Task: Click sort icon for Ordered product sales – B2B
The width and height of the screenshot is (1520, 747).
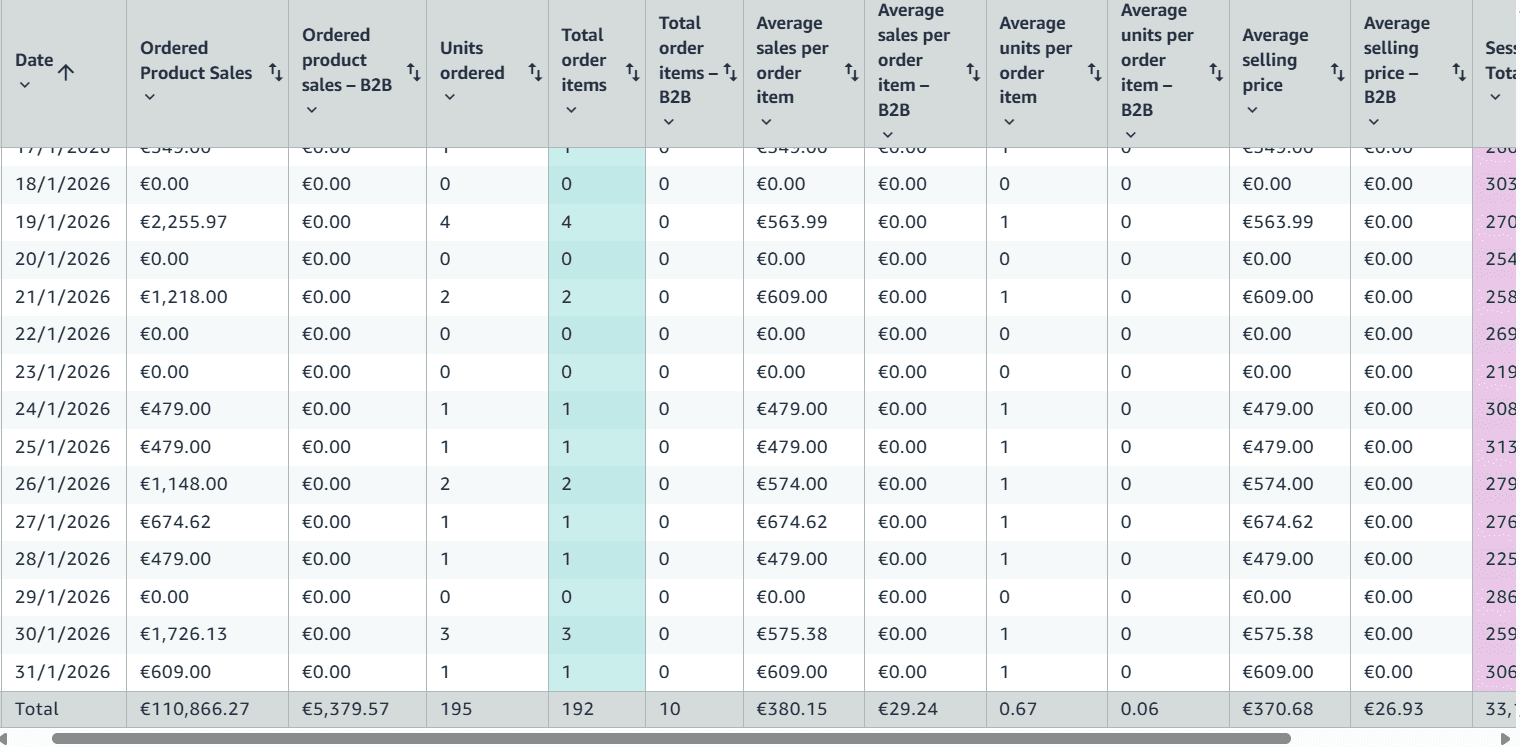Action: (x=413, y=72)
